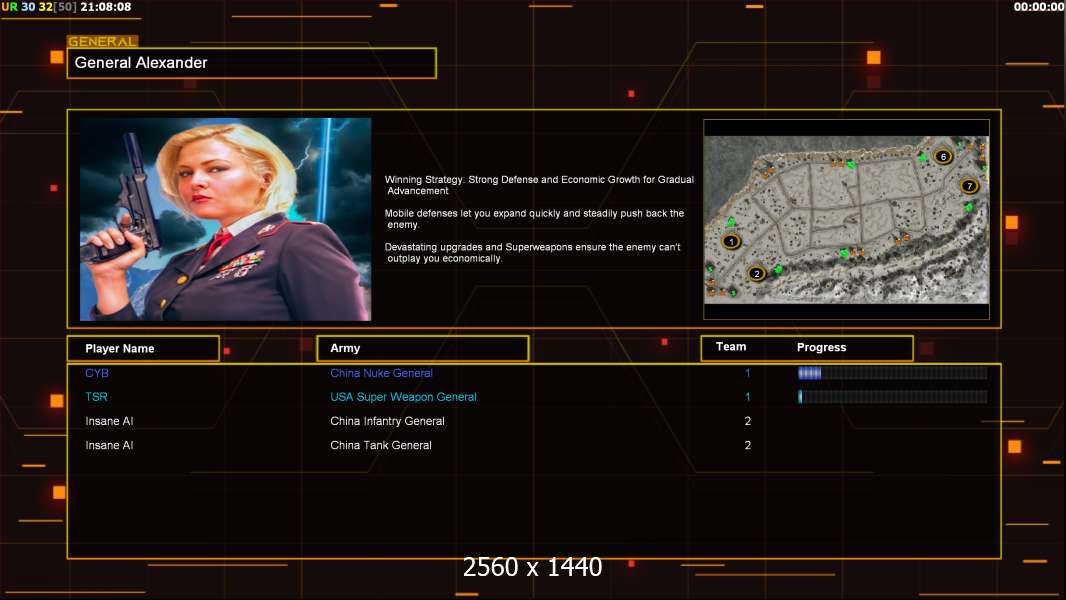Click team number in China Tank General row
Screen dimensions: 1066x600
[x=748, y=445]
